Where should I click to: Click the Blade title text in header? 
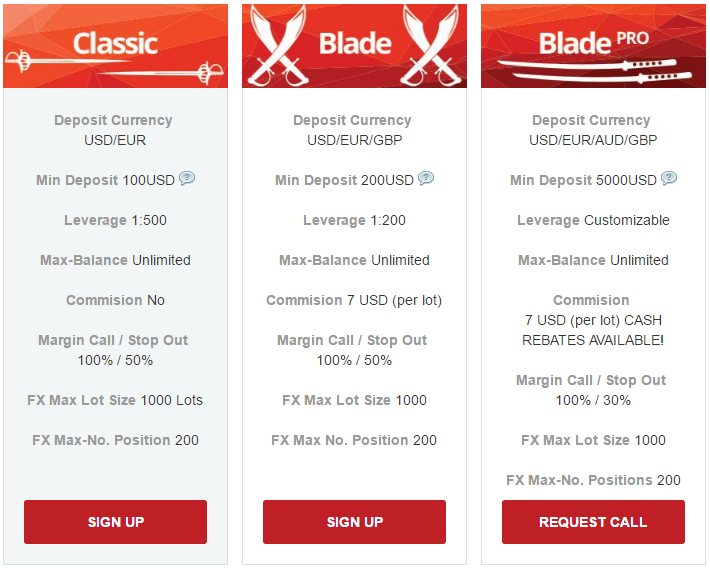tap(355, 44)
